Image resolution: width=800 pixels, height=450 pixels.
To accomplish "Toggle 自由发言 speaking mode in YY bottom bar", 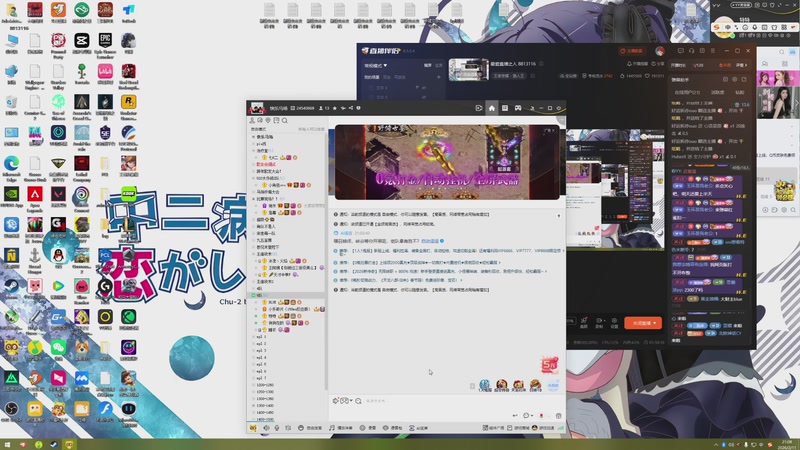I will (x=310, y=428).
